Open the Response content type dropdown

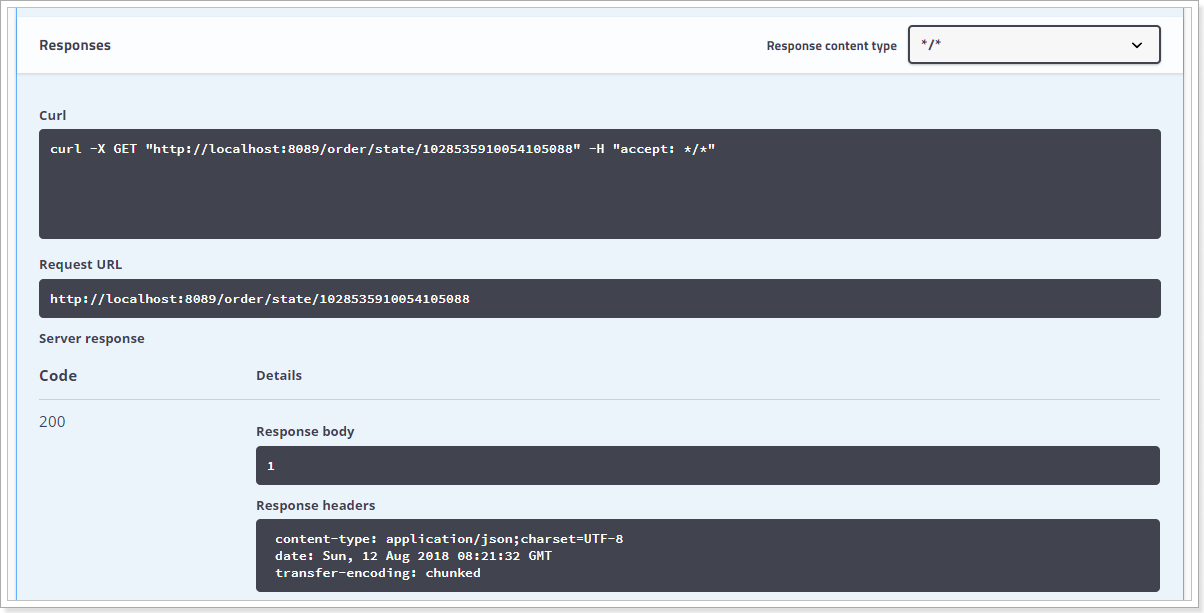1034,45
